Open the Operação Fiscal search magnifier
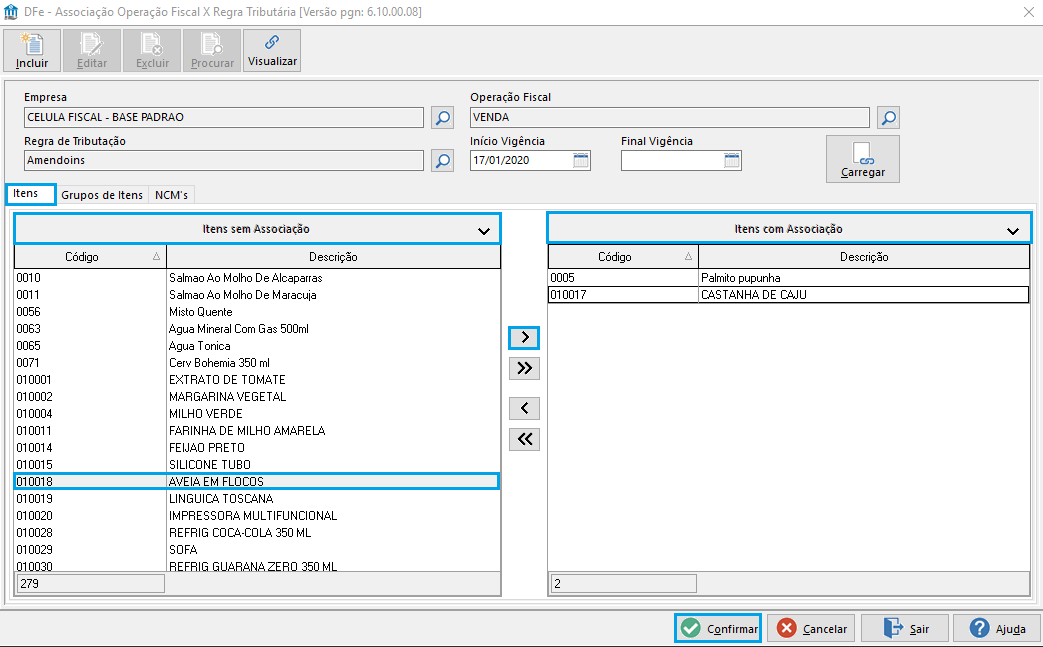Screen dimensions: 1043x647 888,118
